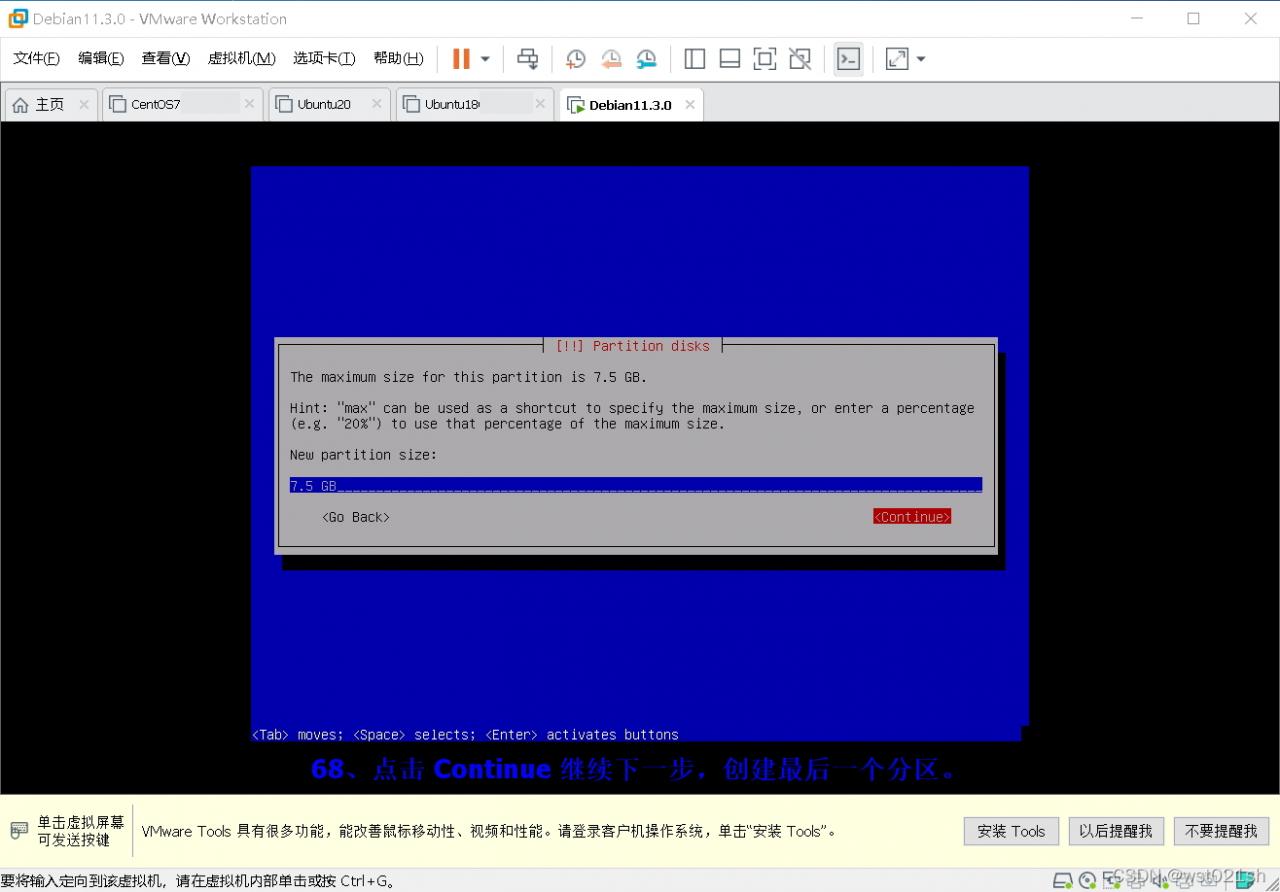This screenshot has width=1280, height=892.
Task: Open the 文件(F) menu
Action: pos(36,58)
